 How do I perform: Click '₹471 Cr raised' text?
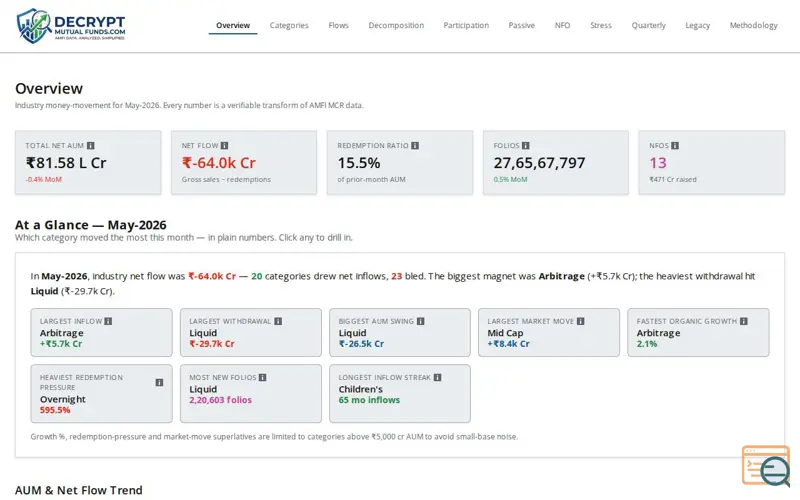tap(672, 180)
